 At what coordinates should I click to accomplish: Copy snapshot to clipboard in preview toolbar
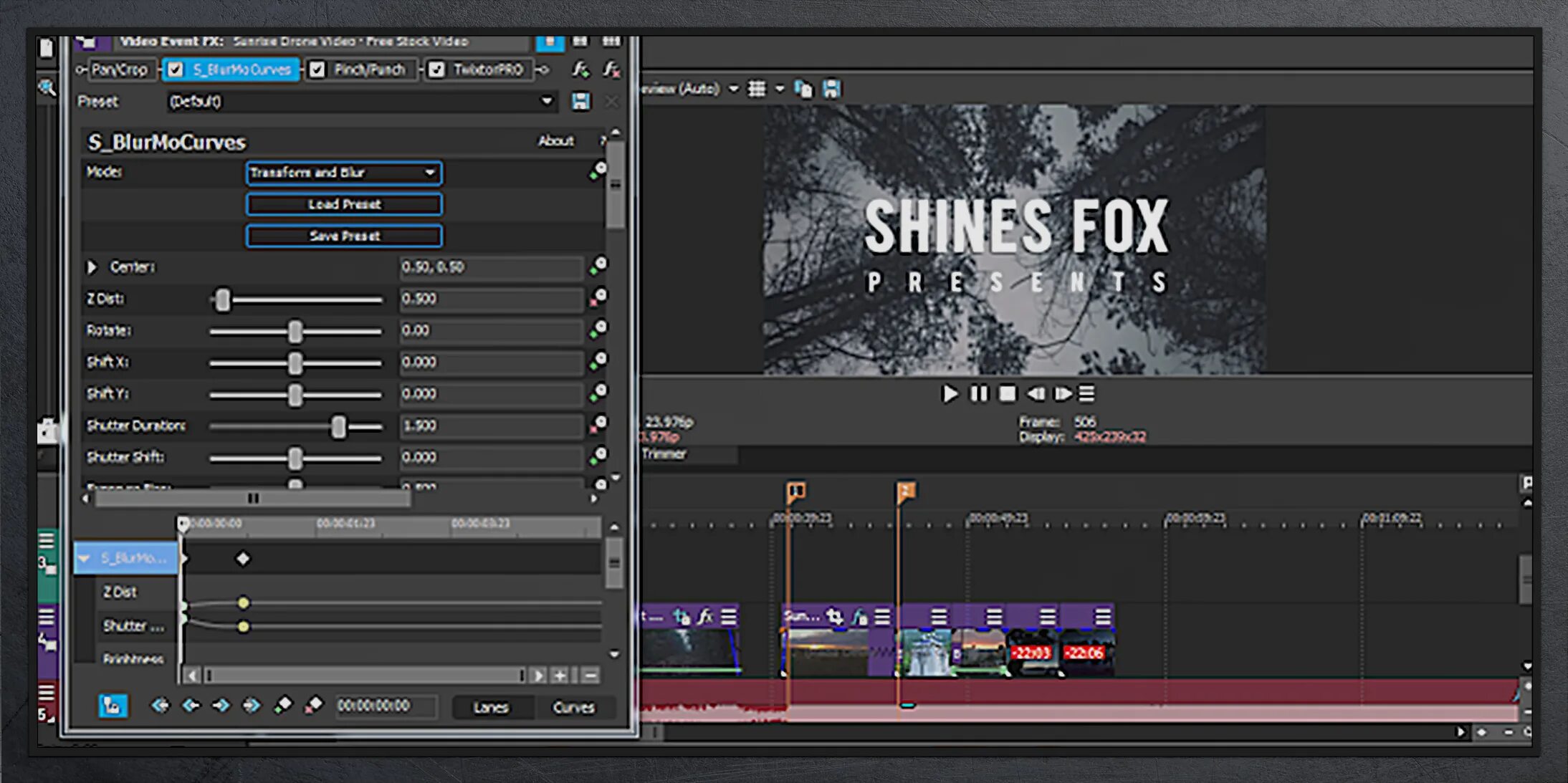coord(803,89)
